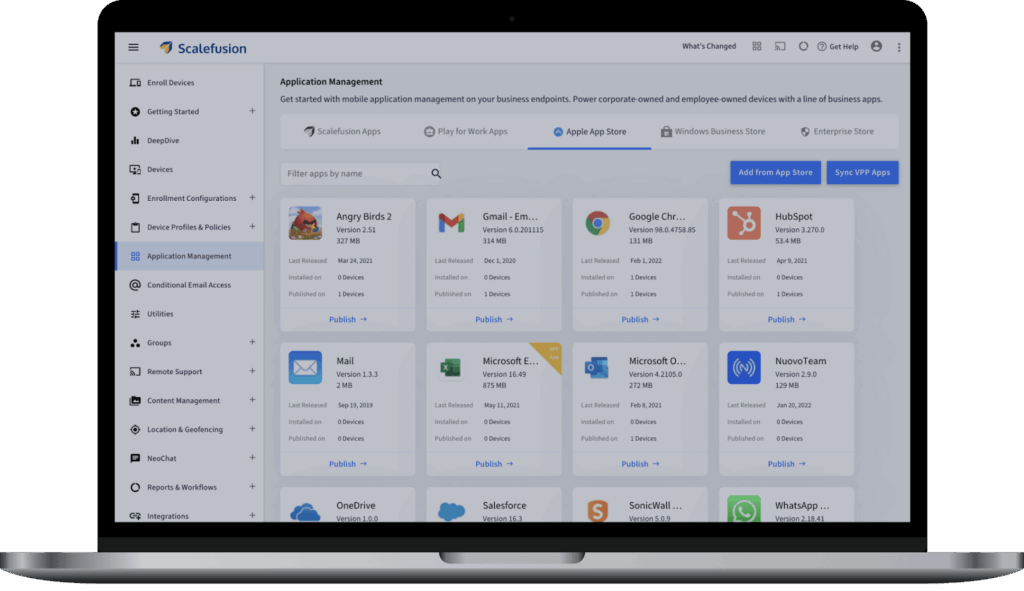This screenshot has height=591, width=1024.
Task: Click the Google Chrome app icon
Action: (x=598, y=223)
